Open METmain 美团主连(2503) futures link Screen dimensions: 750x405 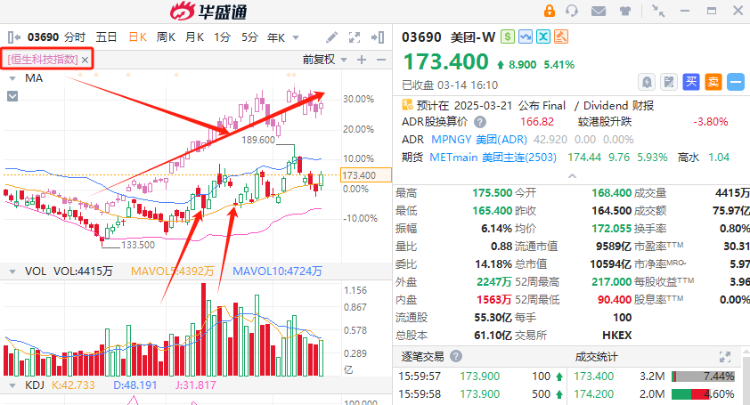[493, 157]
